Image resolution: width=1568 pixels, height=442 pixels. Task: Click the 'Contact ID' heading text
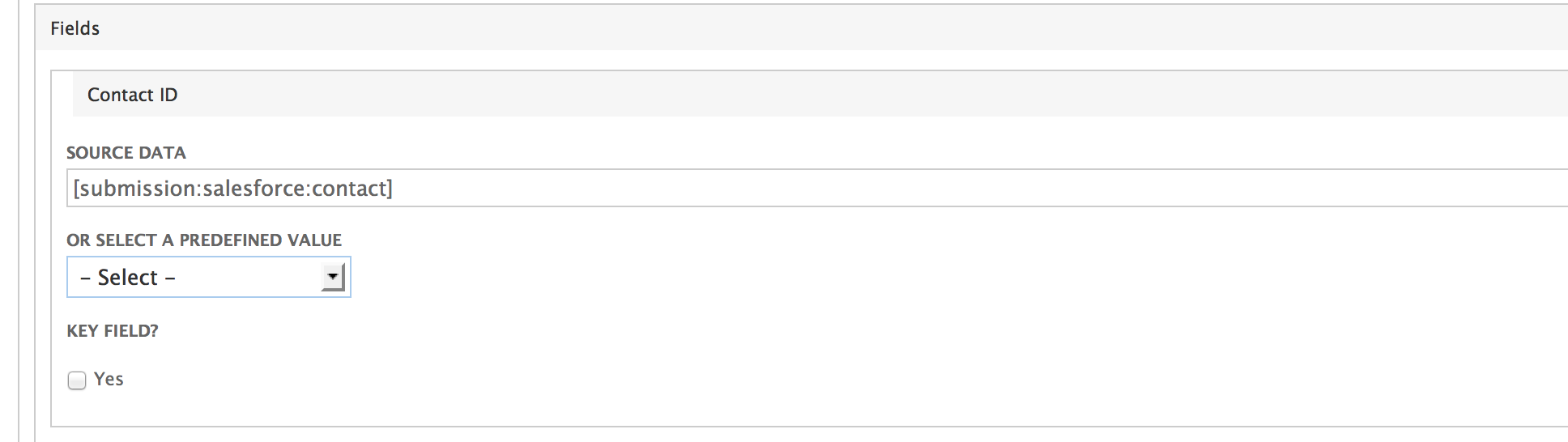coord(132,96)
